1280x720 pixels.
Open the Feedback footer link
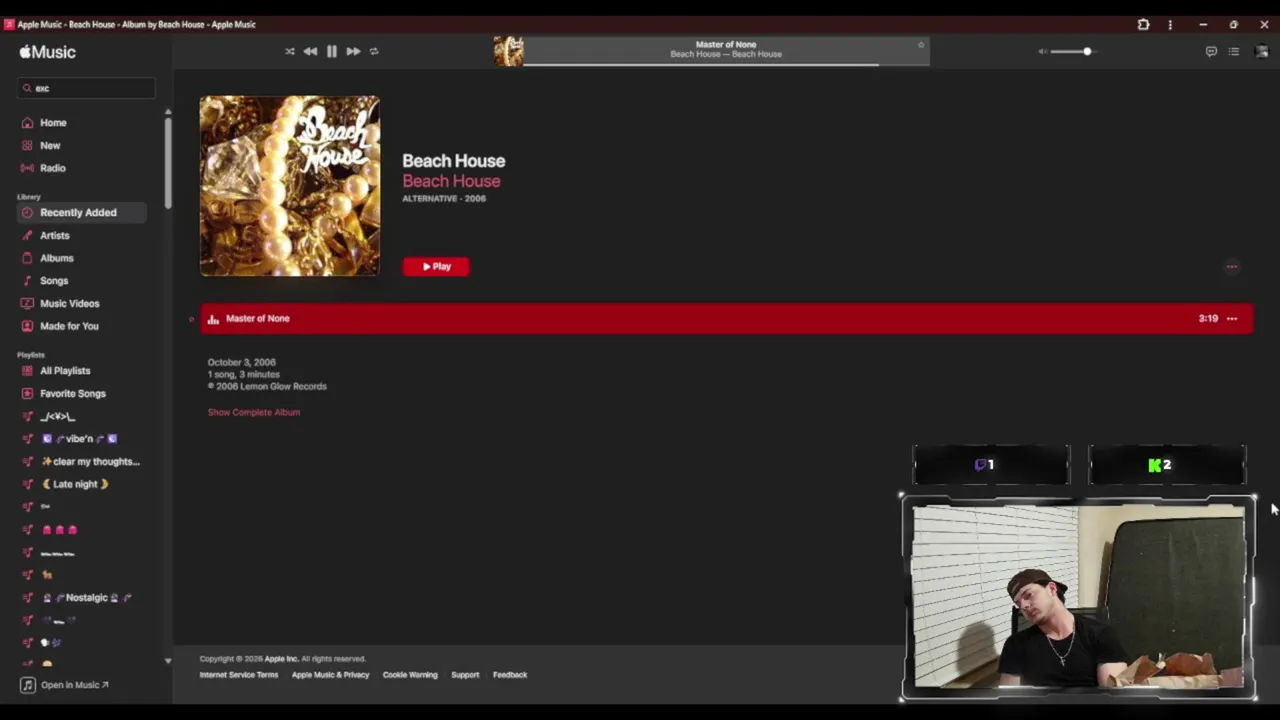[x=510, y=675]
